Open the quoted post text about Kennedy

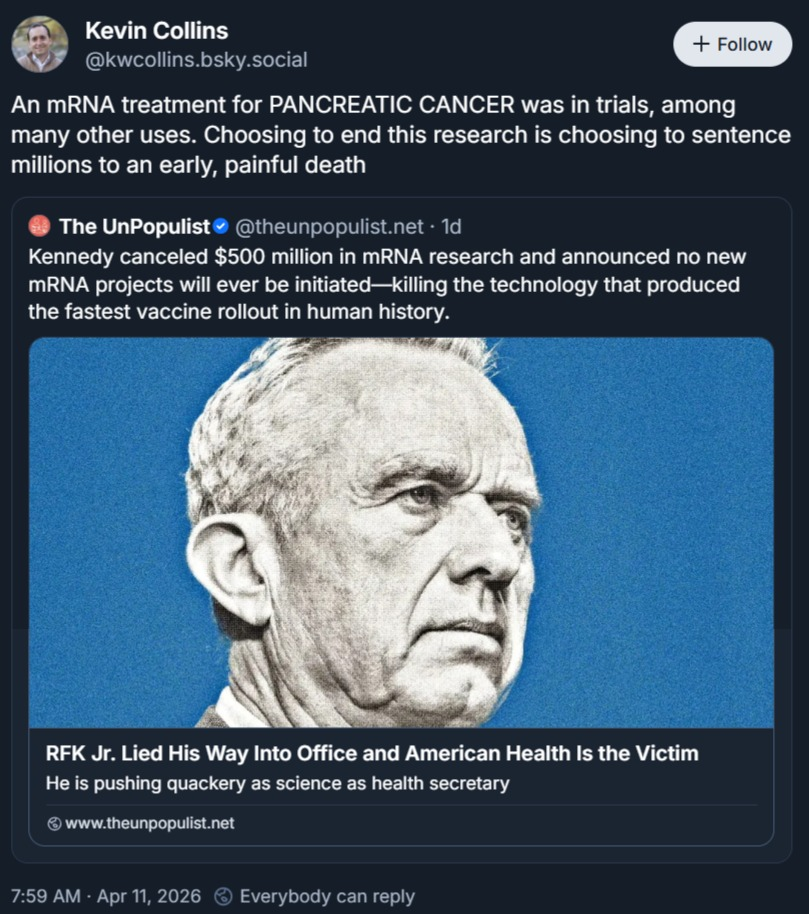tap(387, 284)
